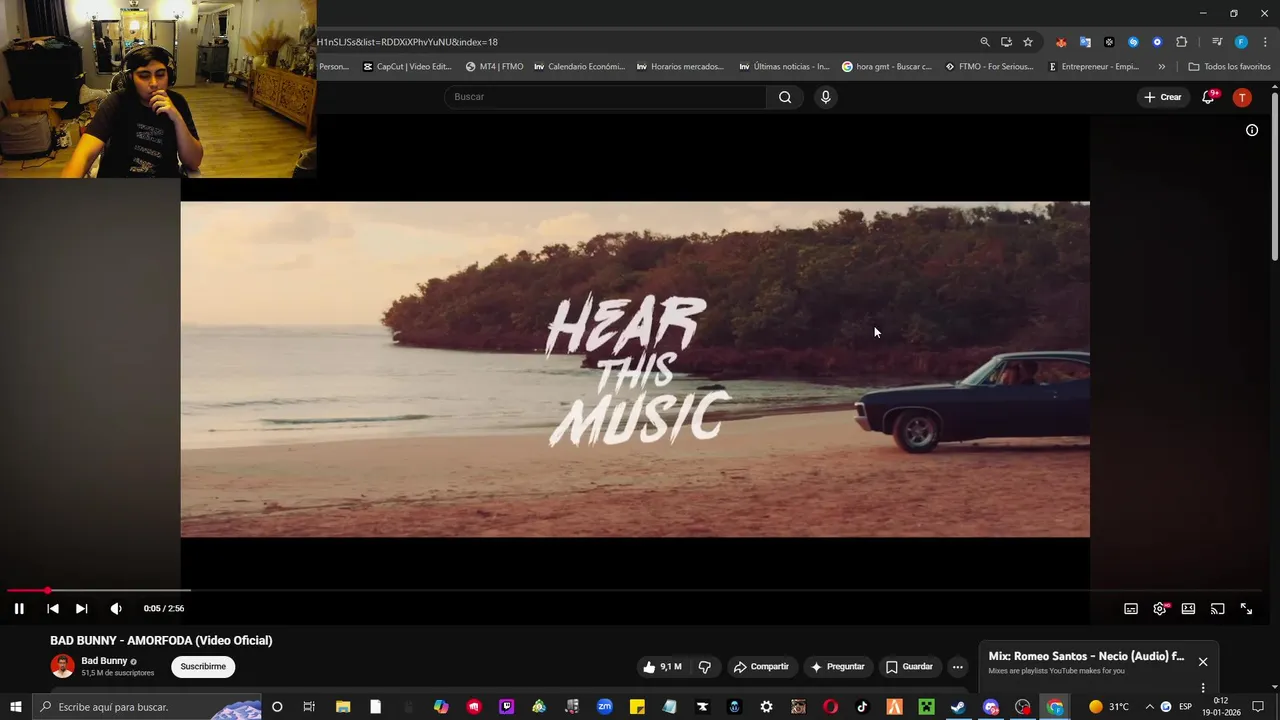Cast the video to a TV
Screen dimensions: 1280x720
point(1217,608)
